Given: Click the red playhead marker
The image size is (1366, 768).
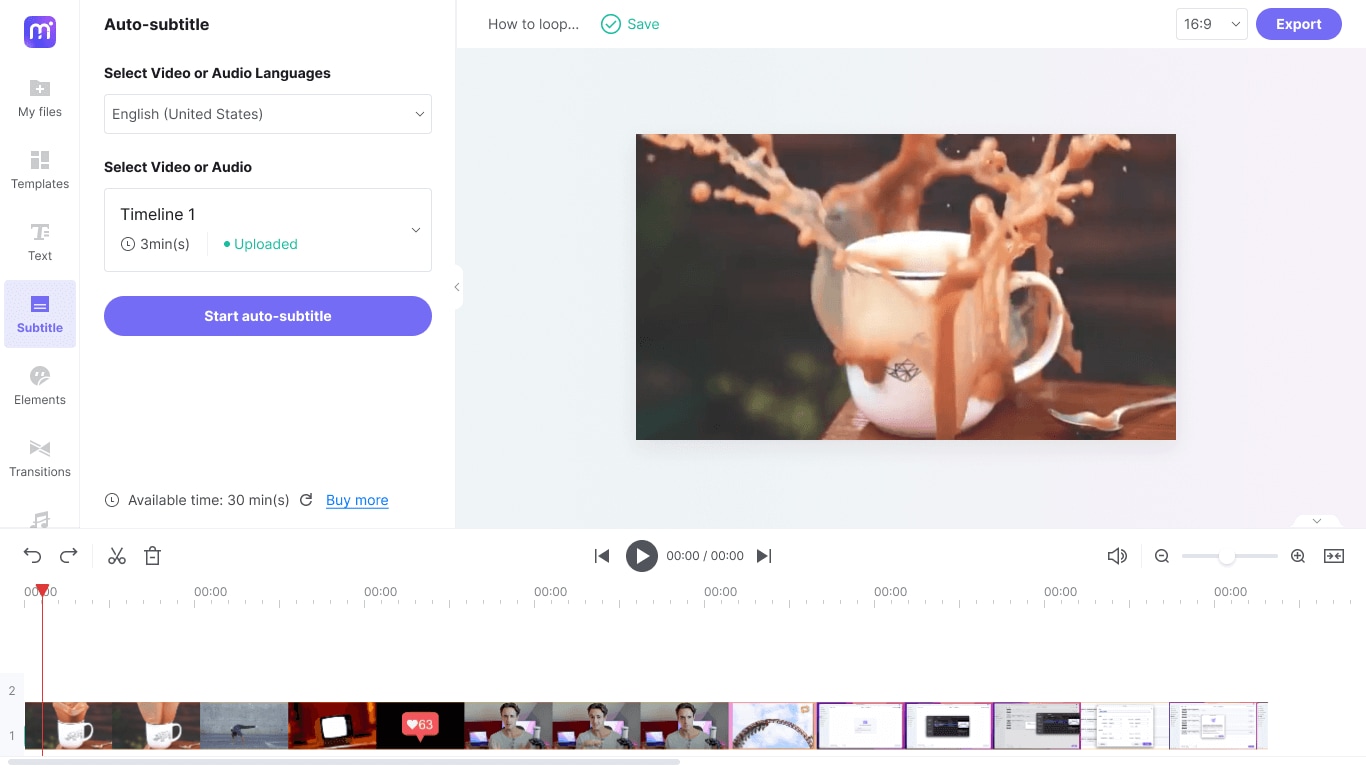Looking at the screenshot, I should (x=42, y=590).
